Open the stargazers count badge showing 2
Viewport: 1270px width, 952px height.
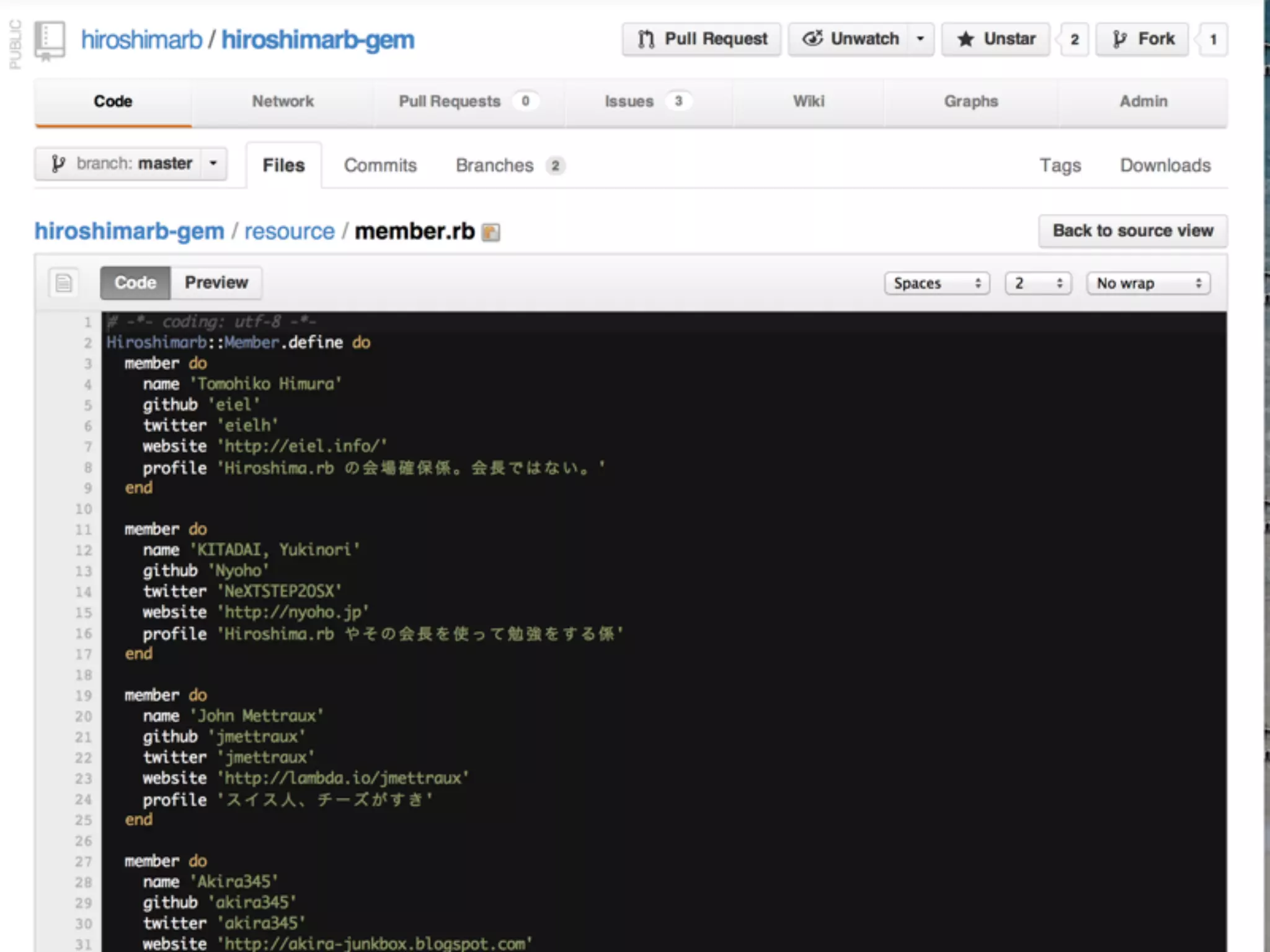coord(1075,40)
